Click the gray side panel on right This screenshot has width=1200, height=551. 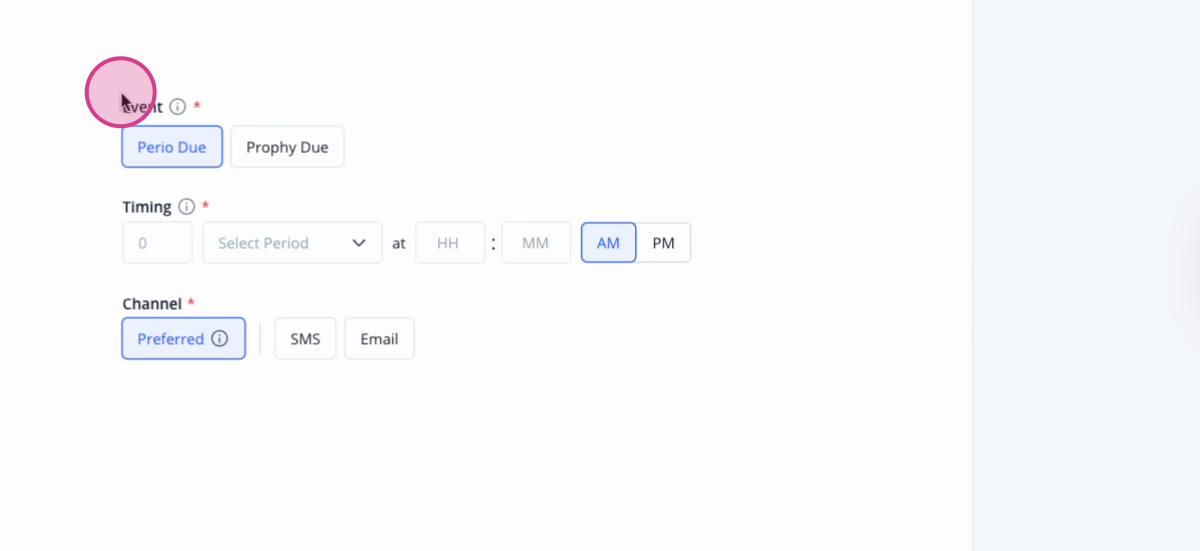1086,275
